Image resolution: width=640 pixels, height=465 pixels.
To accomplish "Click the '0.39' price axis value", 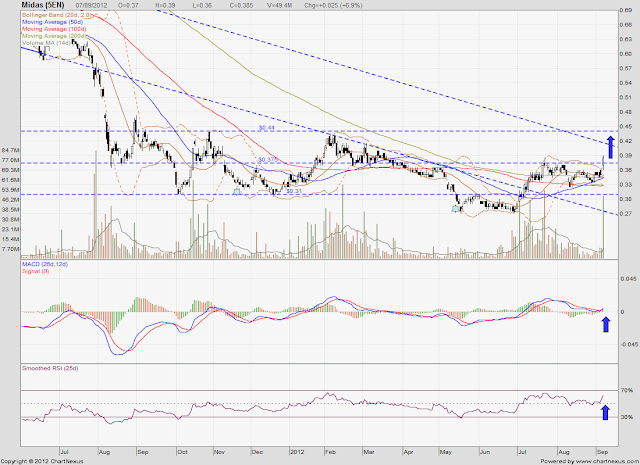I will (x=626, y=156).
